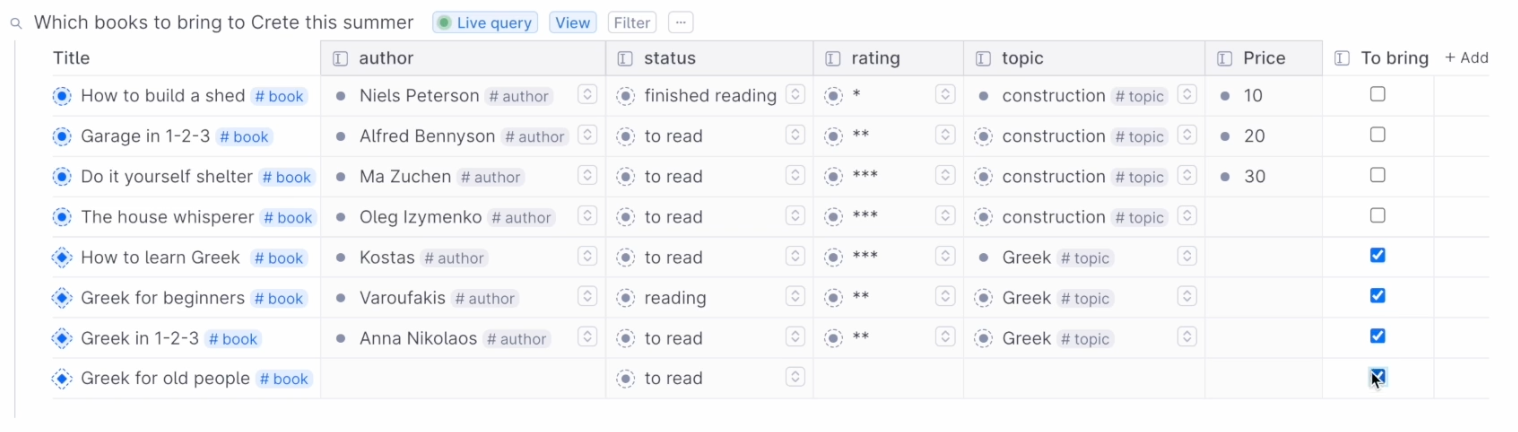Screen dimensions: 1518x432
Task: Expand the rating dropdown for Do it yourself shelter
Action: pos(945,176)
